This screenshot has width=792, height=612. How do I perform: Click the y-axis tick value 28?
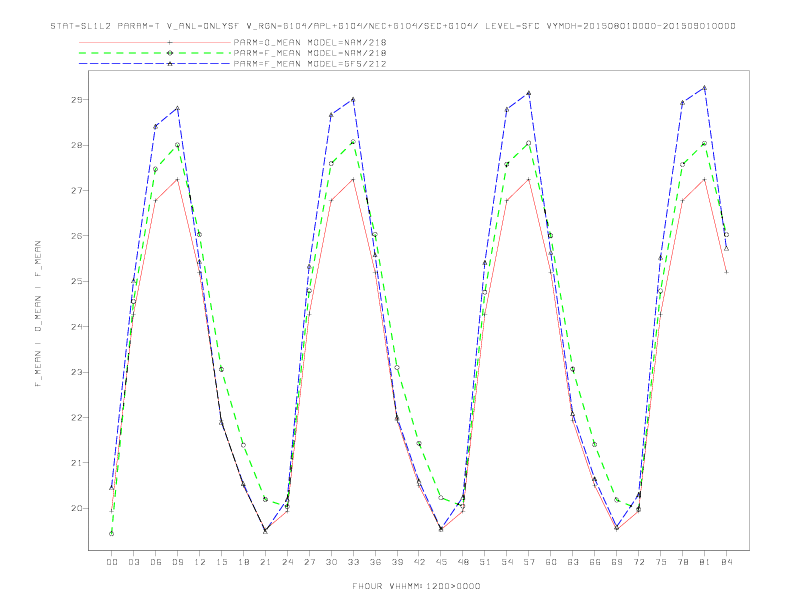pyautogui.click(x=77, y=145)
